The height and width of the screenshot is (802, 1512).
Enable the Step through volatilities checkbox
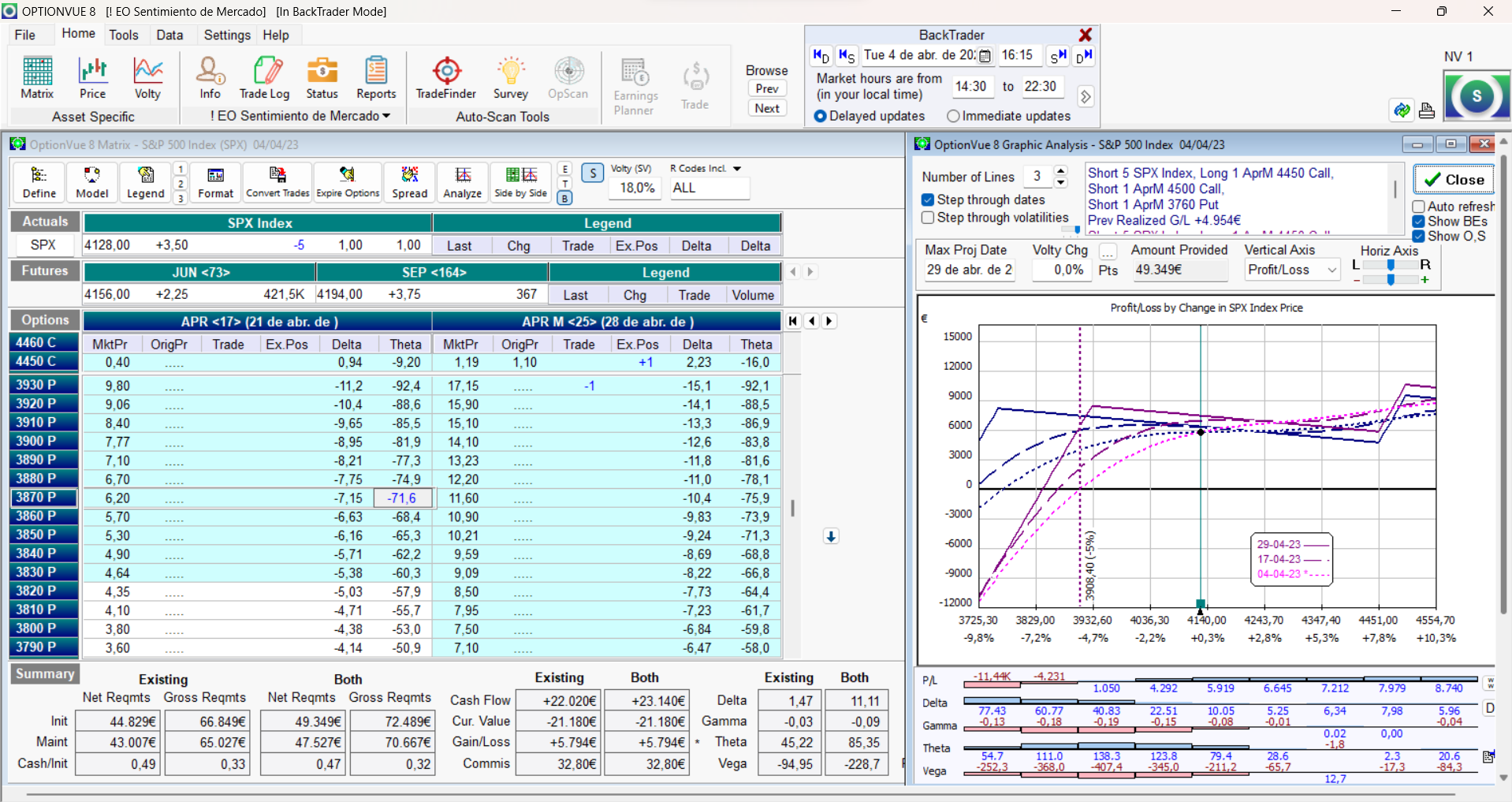[x=929, y=218]
